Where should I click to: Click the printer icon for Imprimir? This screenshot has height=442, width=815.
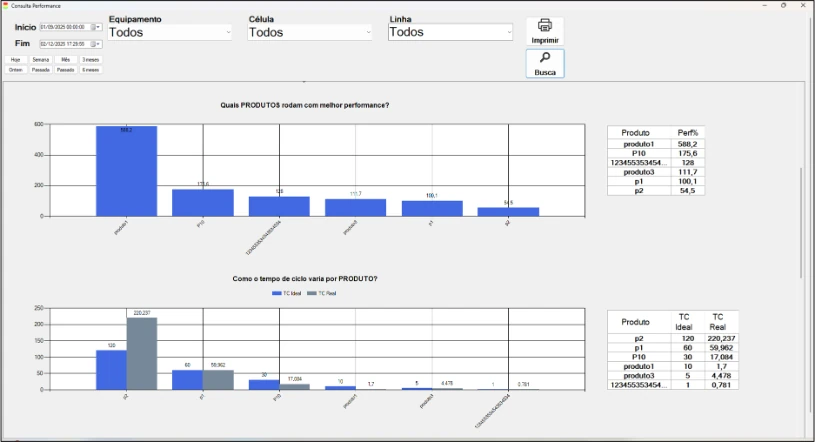point(545,26)
